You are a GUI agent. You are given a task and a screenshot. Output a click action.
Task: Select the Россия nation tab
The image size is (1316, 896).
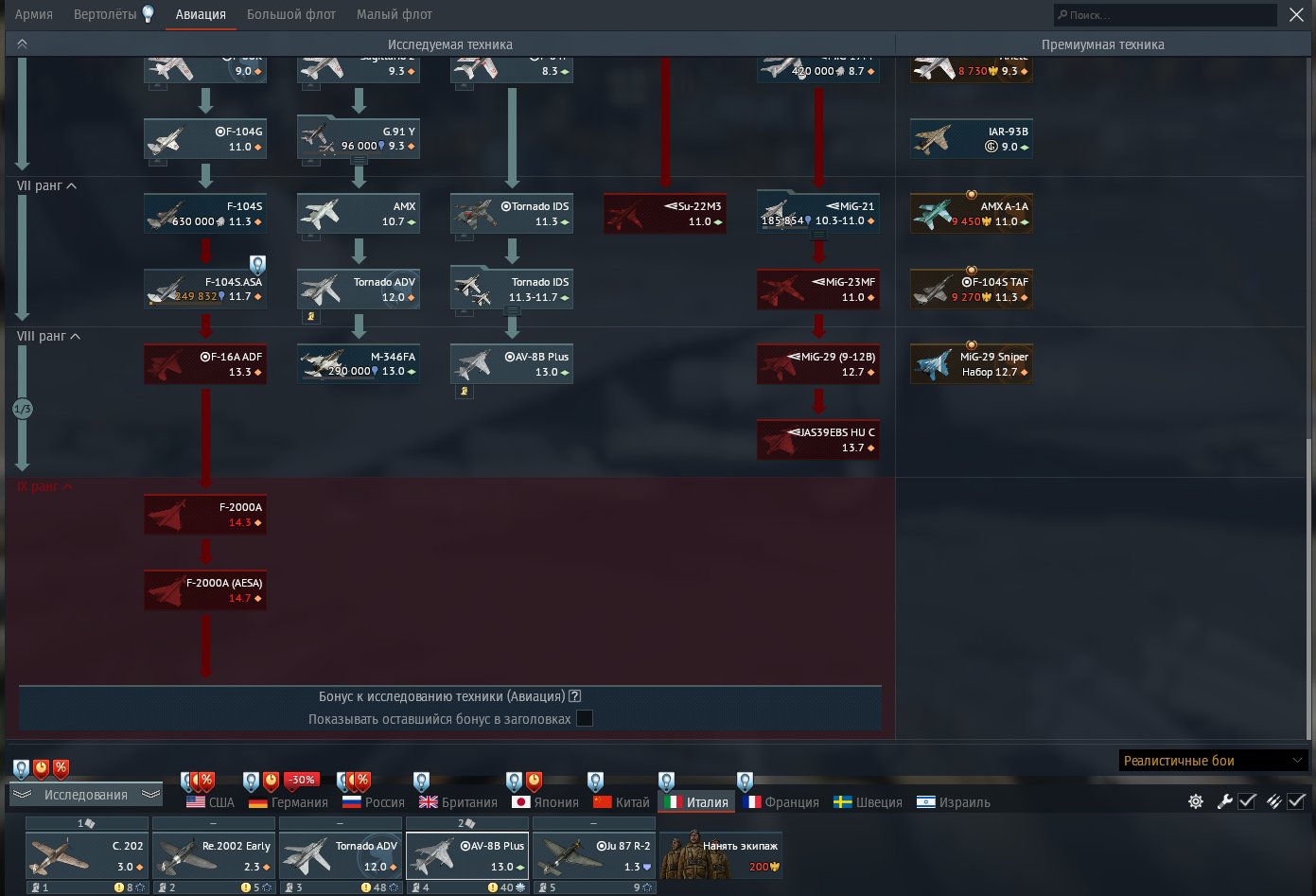click(373, 802)
